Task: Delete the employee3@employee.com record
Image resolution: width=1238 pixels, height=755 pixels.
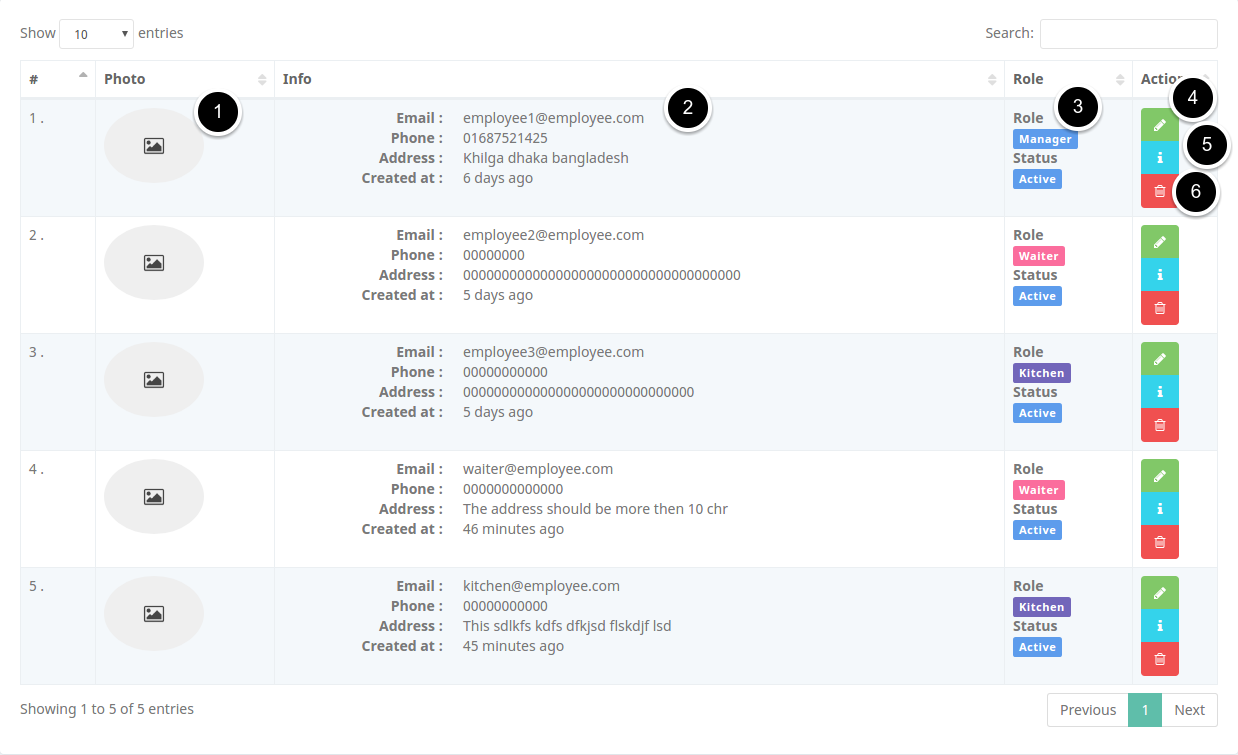Action: [1160, 425]
